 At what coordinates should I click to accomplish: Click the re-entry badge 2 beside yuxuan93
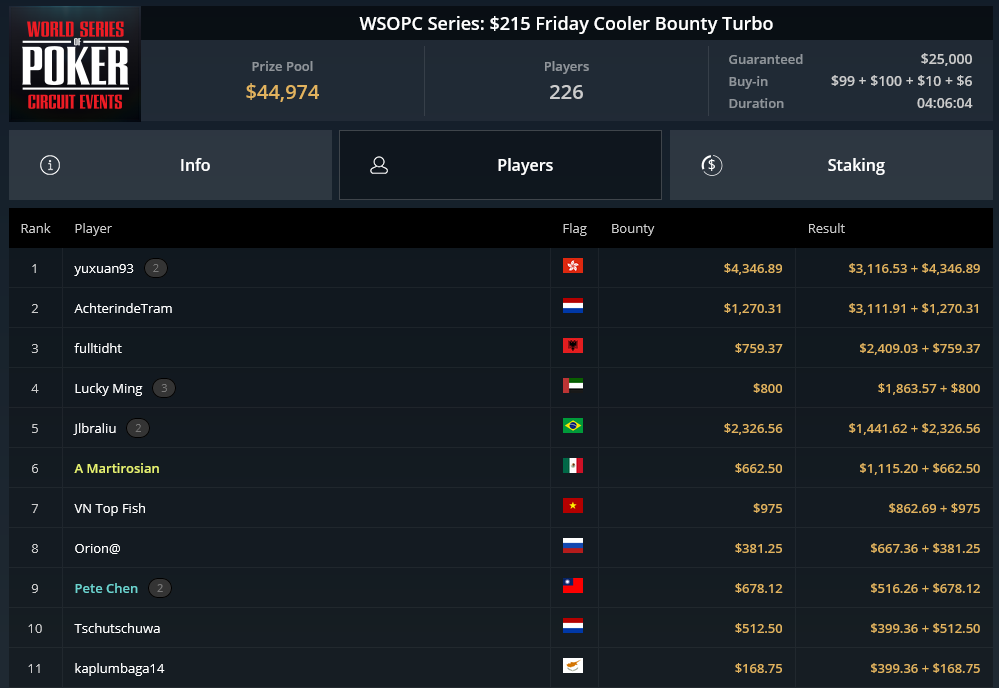pos(155,268)
